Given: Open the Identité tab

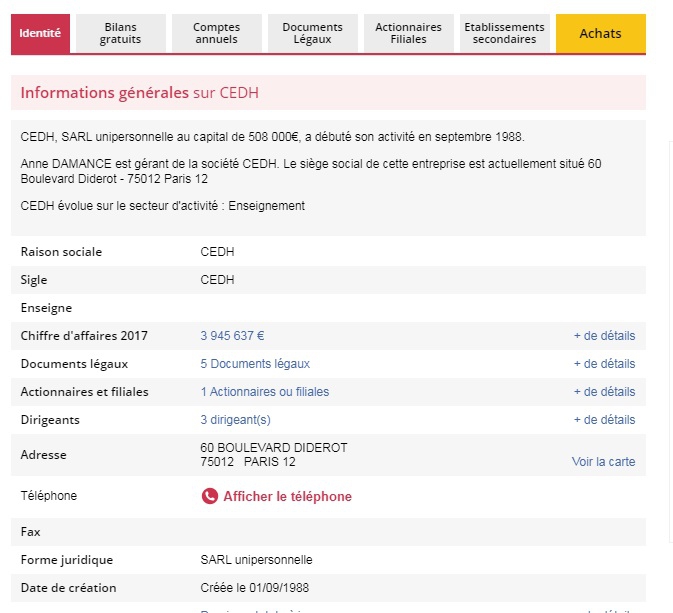Looking at the screenshot, I should click(x=40, y=33).
